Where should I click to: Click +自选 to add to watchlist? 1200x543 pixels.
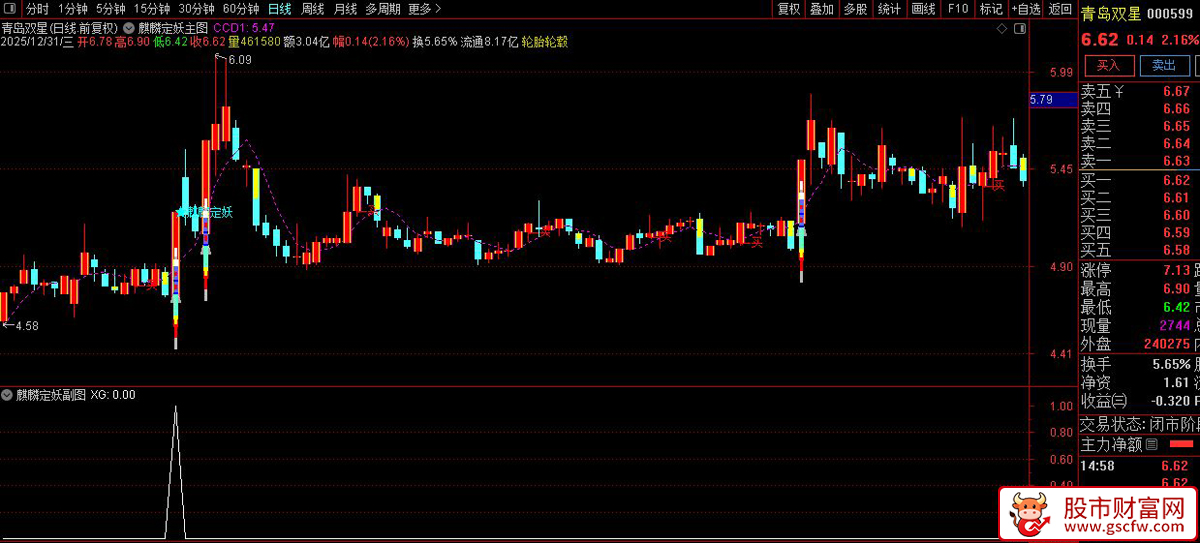(1025, 9)
